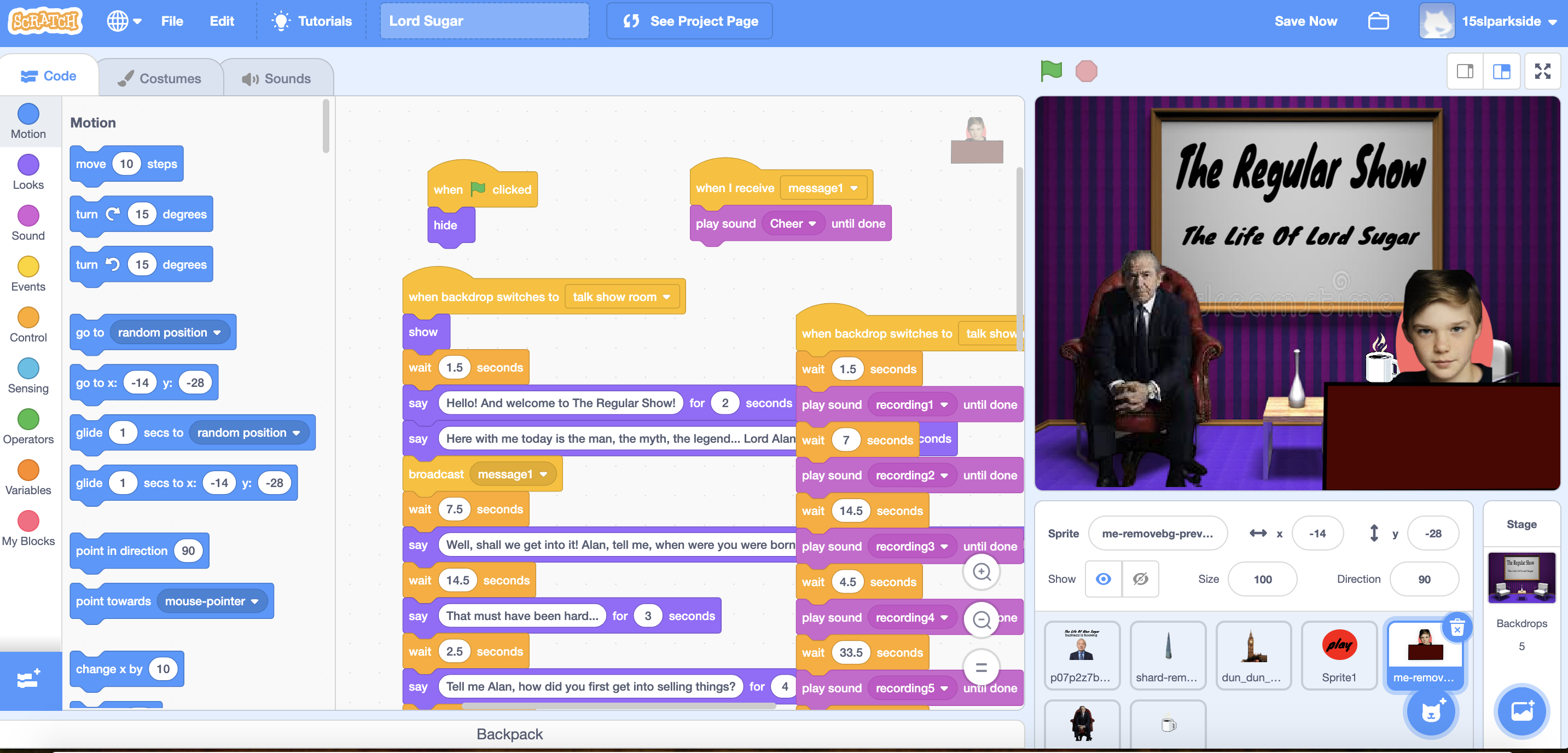Click the green flag to run project
Viewport: 1568px width, 753px height.
pos(1051,71)
